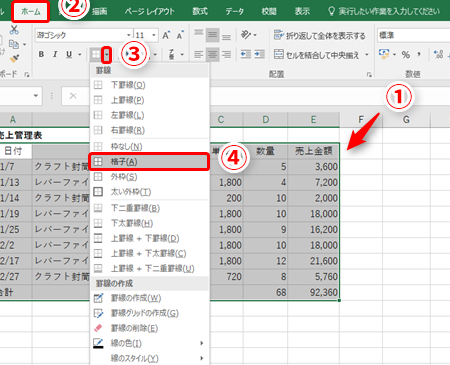450x365 pixels.
Task: Align text to the right
Action: coord(226,54)
